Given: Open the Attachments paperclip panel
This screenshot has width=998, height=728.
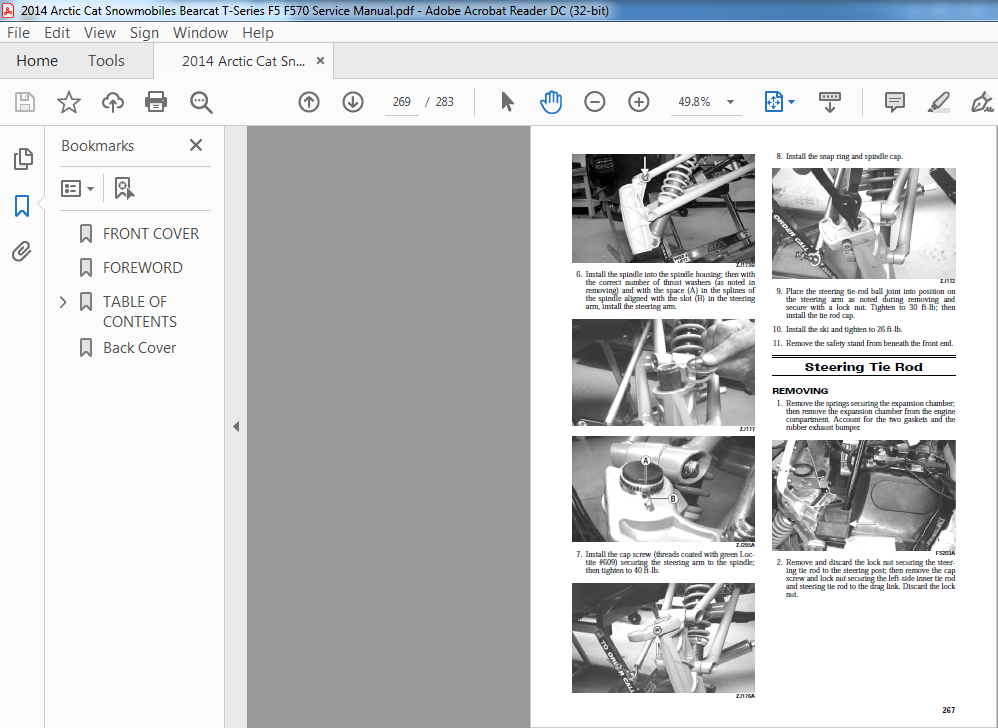Looking at the screenshot, I should [x=22, y=252].
